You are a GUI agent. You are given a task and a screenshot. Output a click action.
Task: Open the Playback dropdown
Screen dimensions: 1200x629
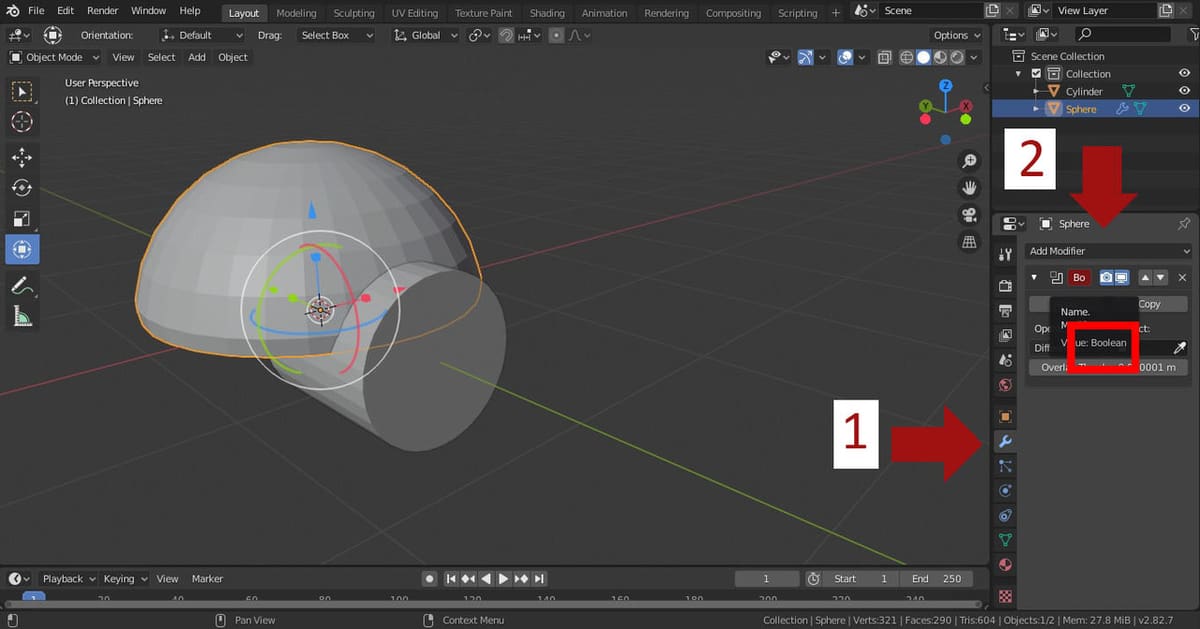(x=68, y=578)
